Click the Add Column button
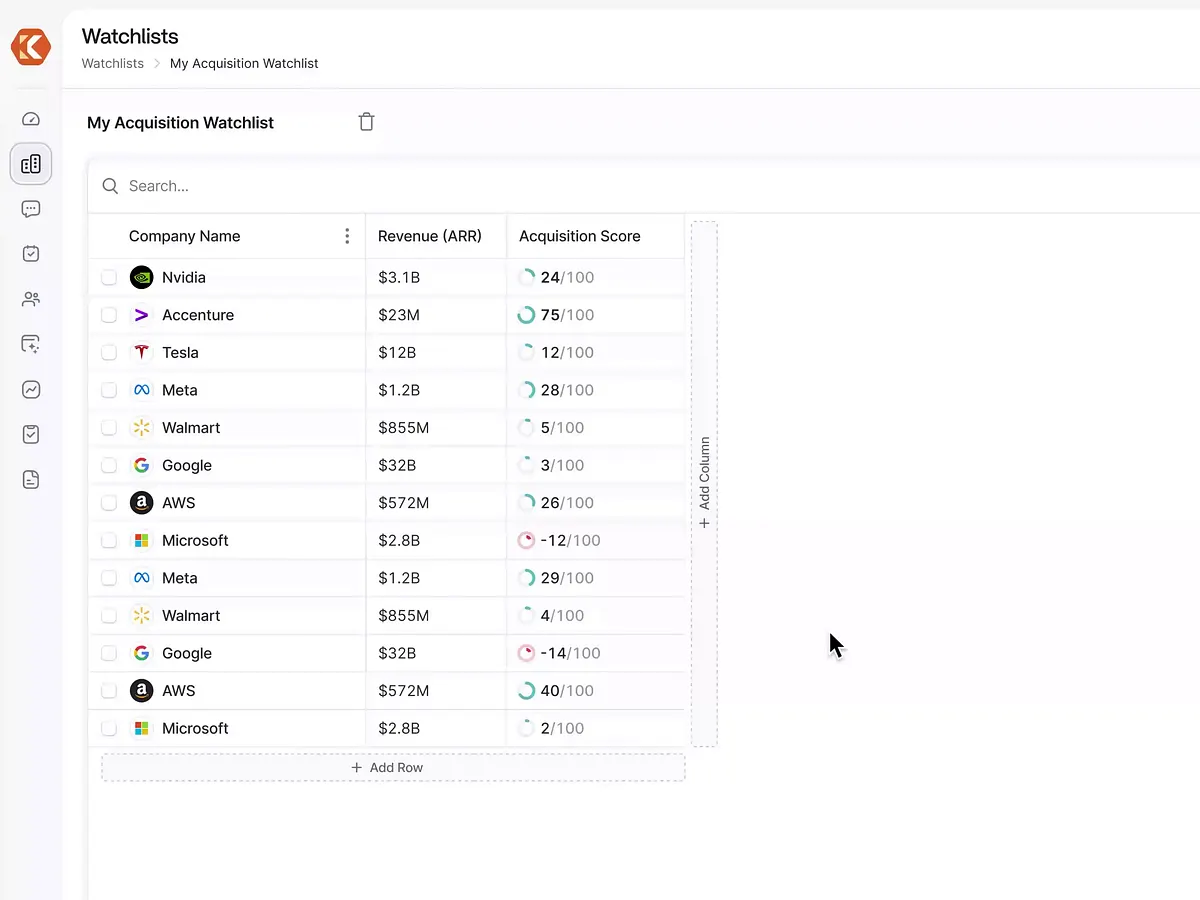Screen dimensions: 1200x900 click(x=704, y=484)
